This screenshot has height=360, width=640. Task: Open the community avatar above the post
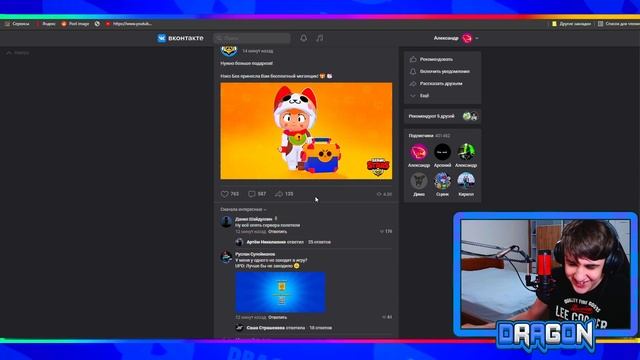[229, 51]
